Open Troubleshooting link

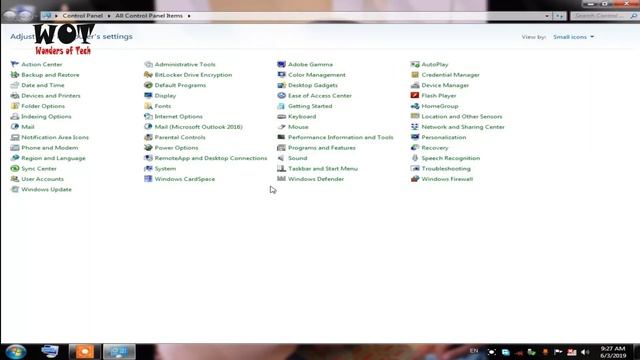(446, 169)
